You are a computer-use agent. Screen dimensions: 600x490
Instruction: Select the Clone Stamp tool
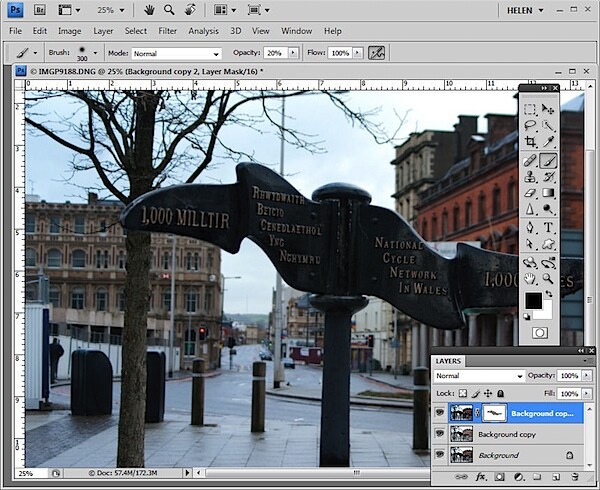pyautogui.click(x=530, y=177)
